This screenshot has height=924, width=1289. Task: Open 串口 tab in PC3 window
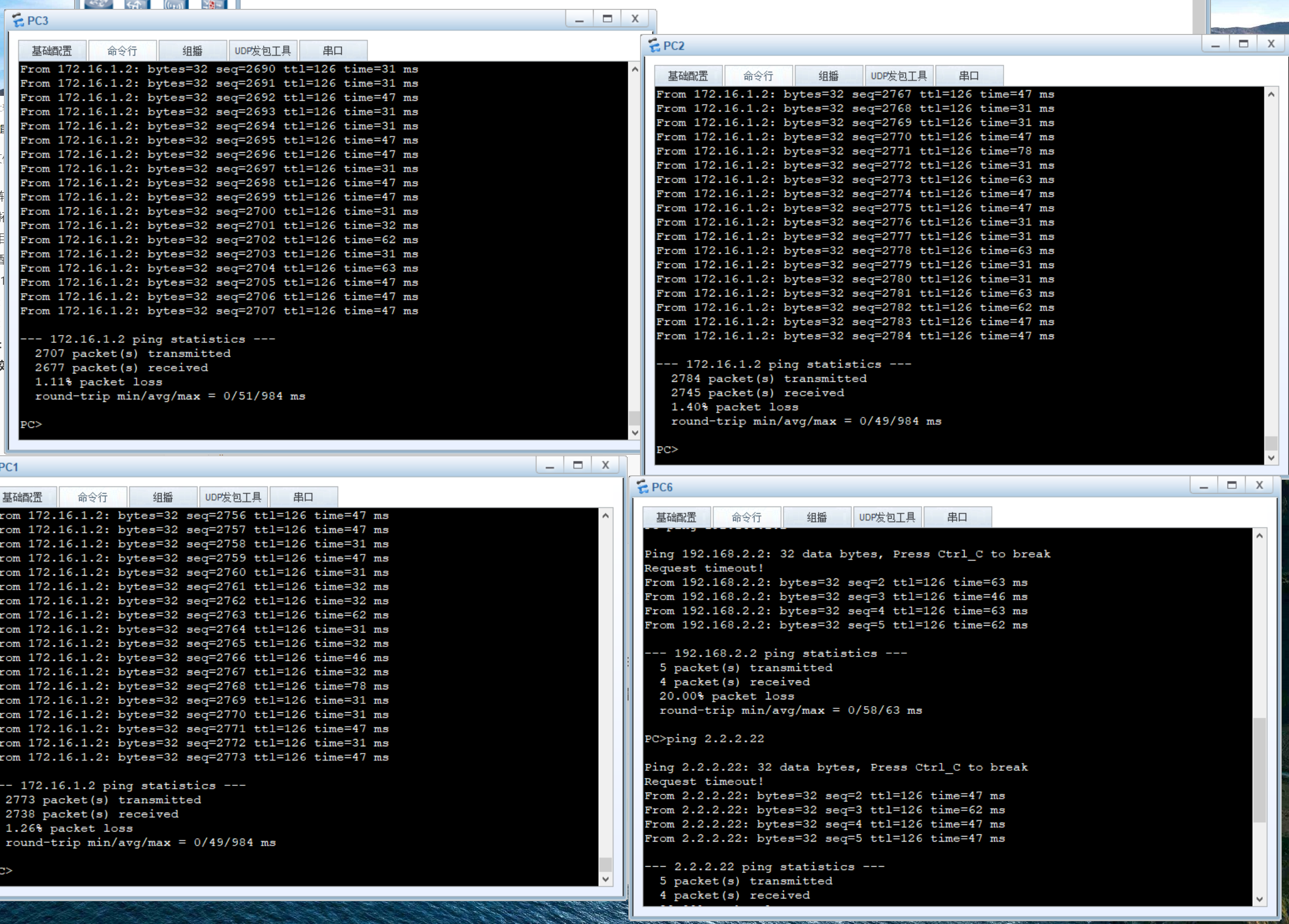click(332, 51)
